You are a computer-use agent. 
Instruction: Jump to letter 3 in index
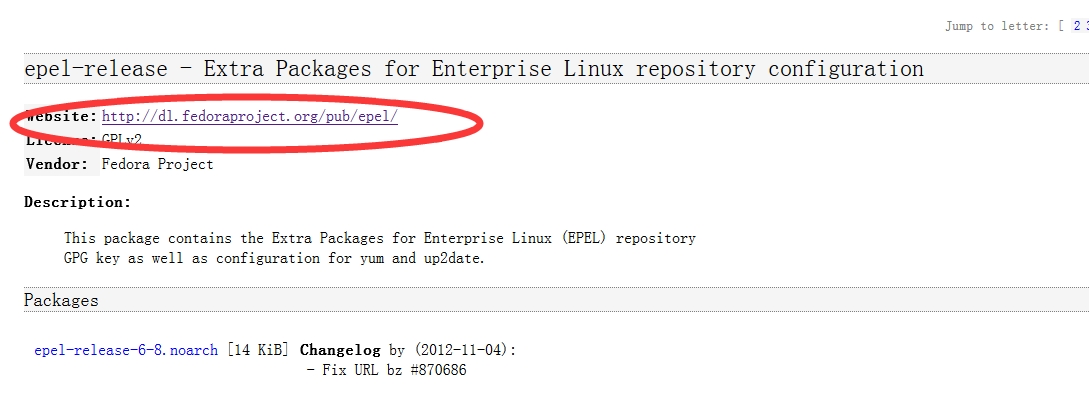tap(1085, 26)
